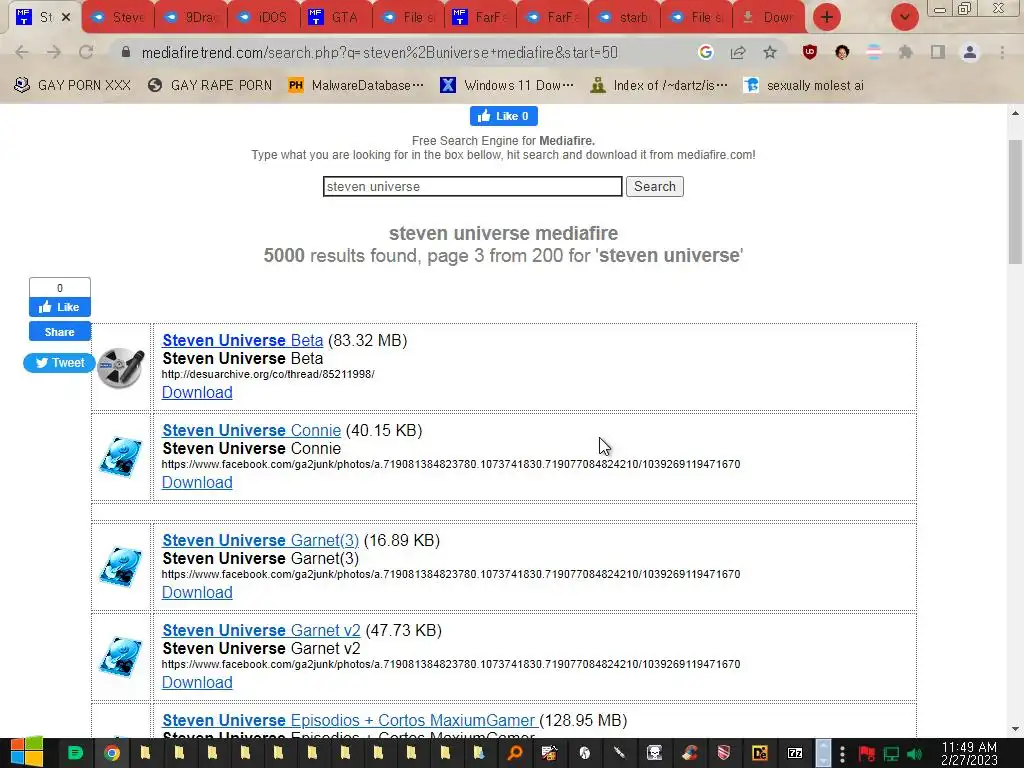The image size is (1024, 768).
Task: Click the desuarchive.org thread URL text
Action: pyautogui.click(x=268, y=374)
